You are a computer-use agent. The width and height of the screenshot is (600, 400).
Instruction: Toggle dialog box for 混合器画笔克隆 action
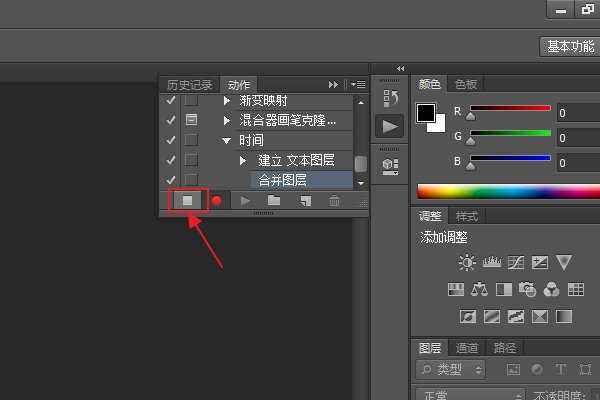tap(191, 120)
